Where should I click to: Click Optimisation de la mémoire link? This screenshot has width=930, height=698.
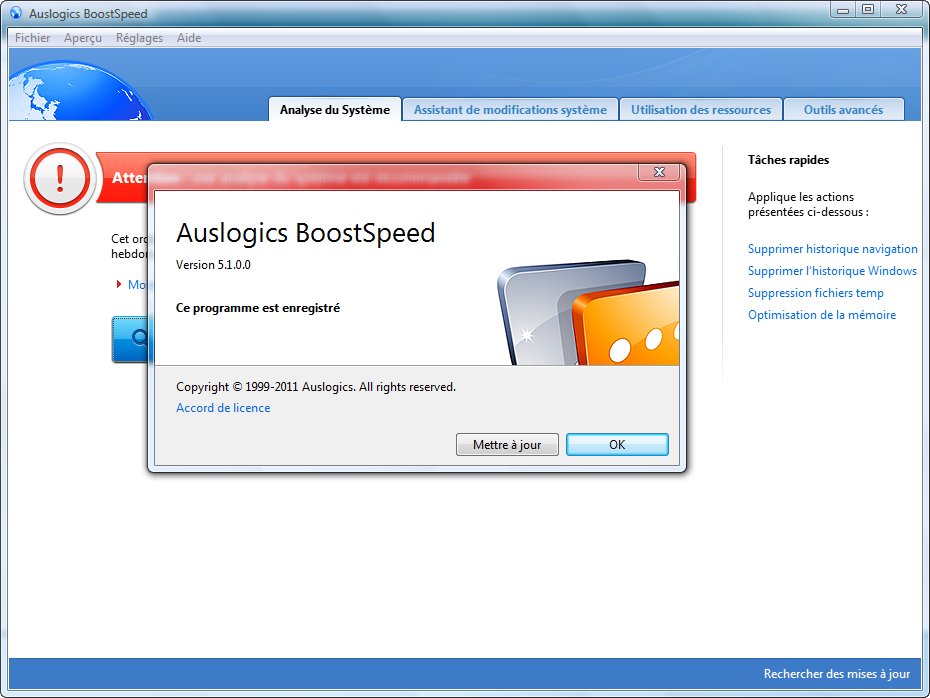click(x=821, y=315)
